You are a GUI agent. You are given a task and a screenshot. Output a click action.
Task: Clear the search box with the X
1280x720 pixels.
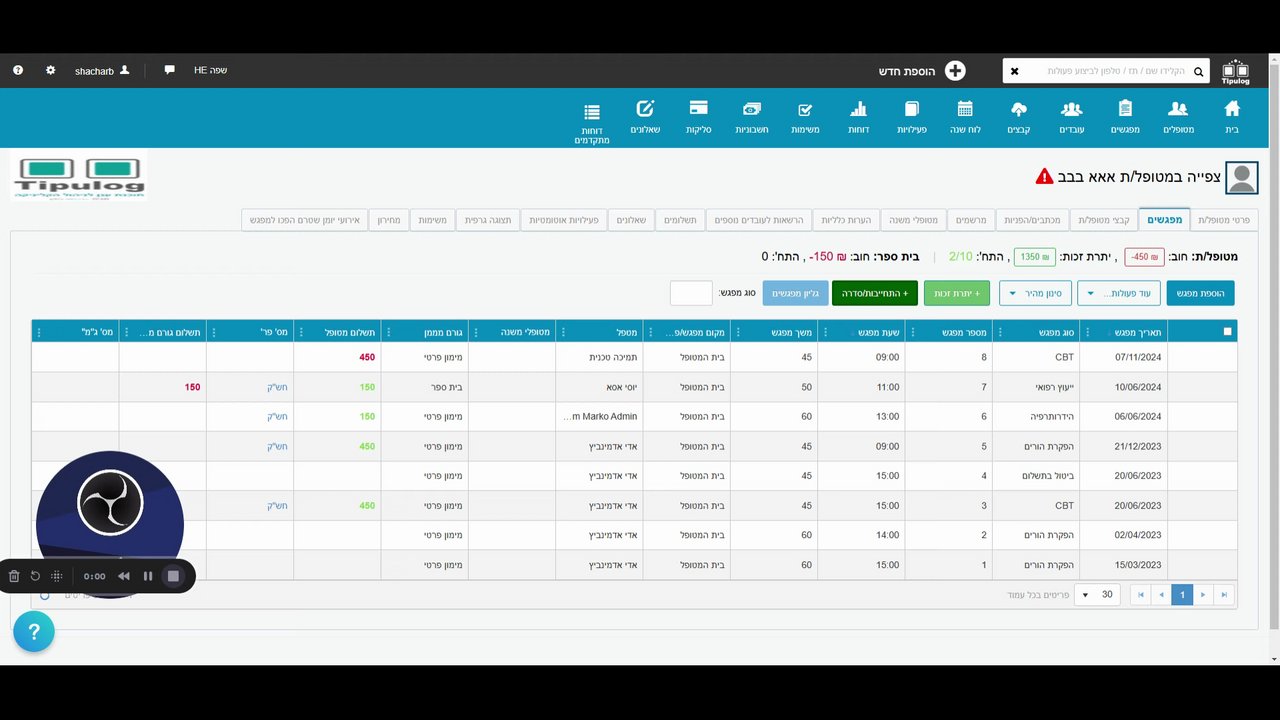pos(1014,72)
